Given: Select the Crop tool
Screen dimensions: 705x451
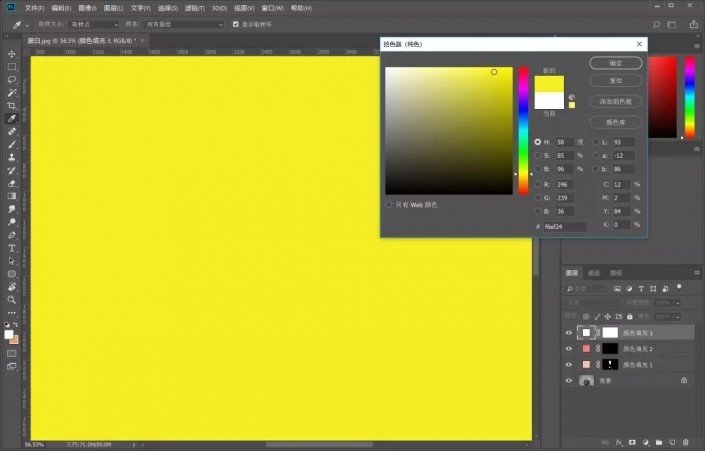Looking at the screenshot, I should click(x=12, y=106).
